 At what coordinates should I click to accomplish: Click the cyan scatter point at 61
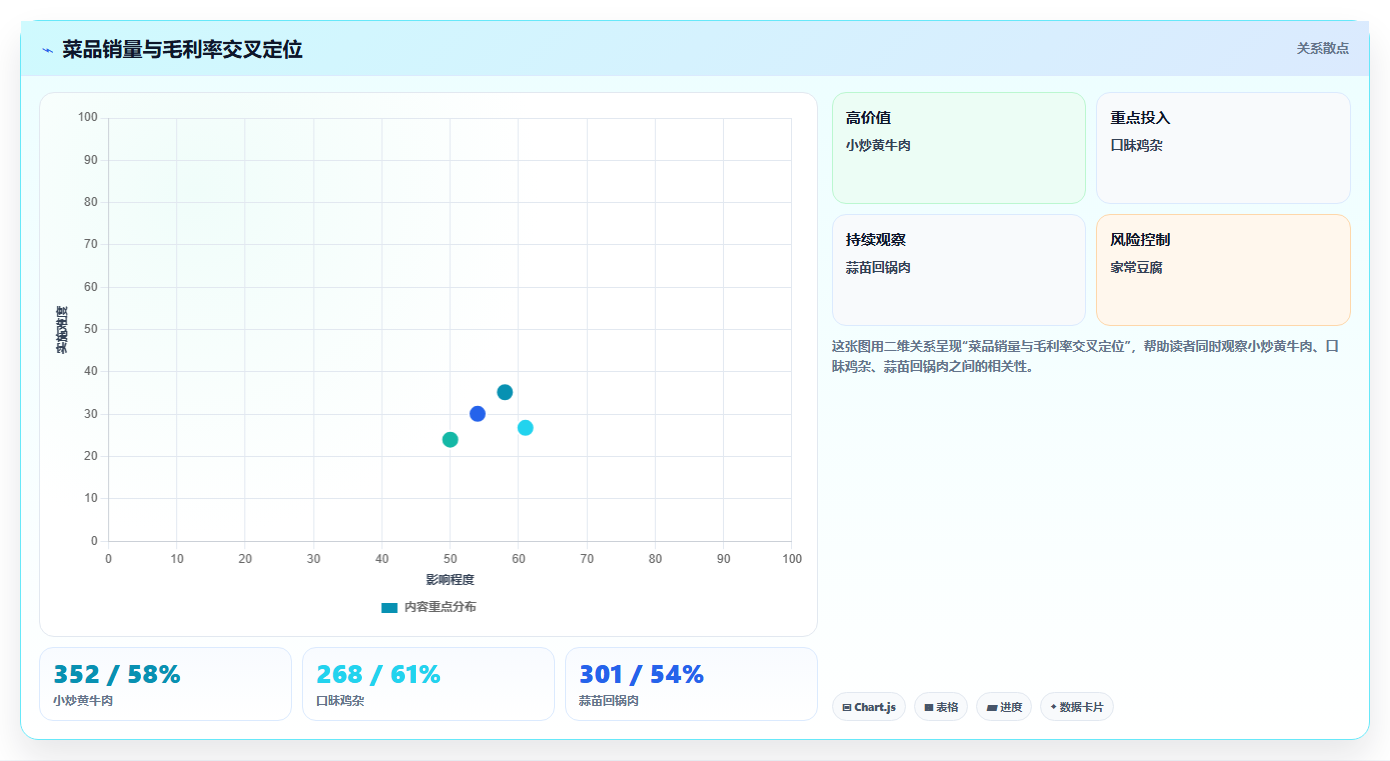pyautogui.click(x=525, y=428)
